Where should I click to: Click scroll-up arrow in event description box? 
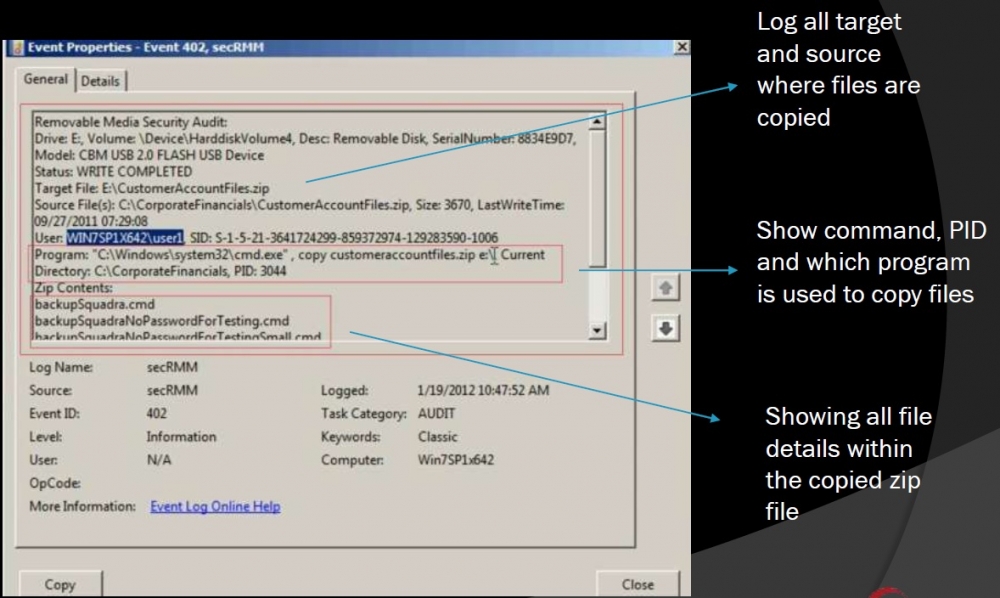pyautogui.click(x=597, y=121)
